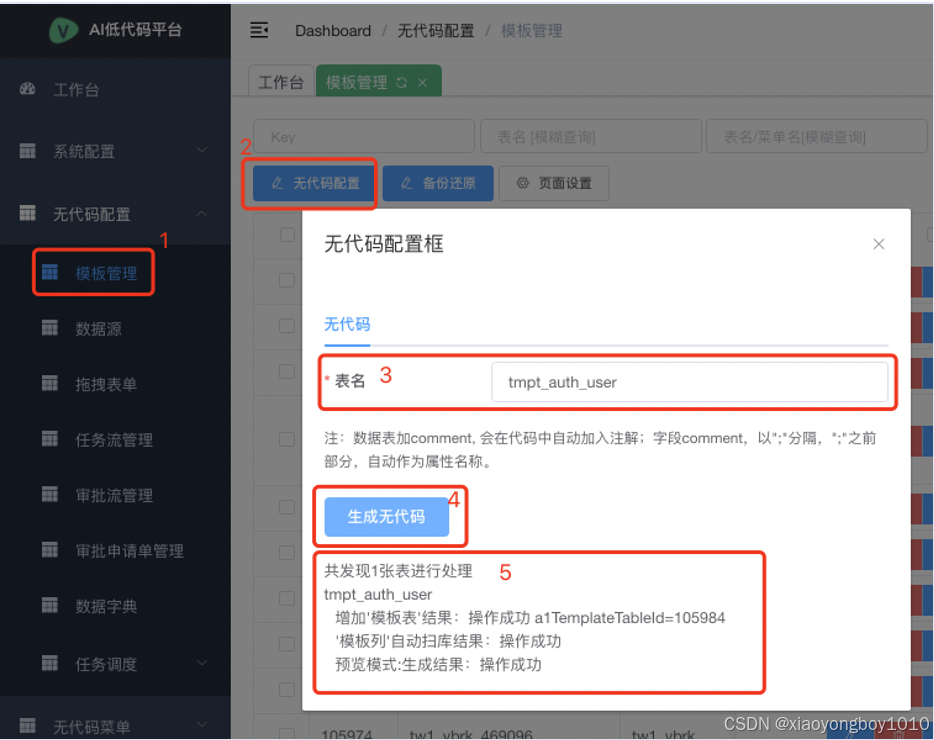
Task: Refresh the 模板管理 tab via reload icon
Action: [401, 83]
